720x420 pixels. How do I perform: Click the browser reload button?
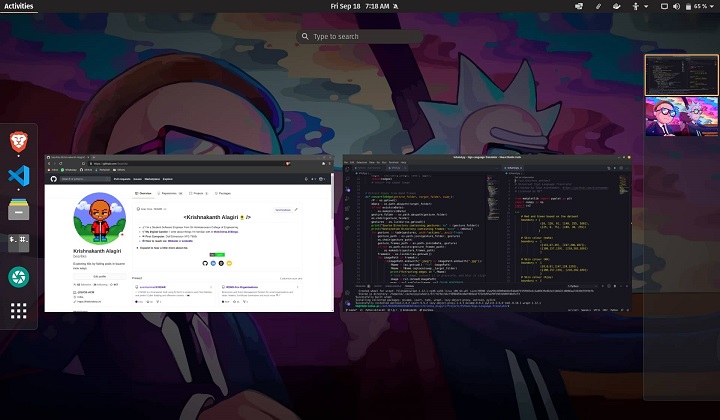coord(61,163)
